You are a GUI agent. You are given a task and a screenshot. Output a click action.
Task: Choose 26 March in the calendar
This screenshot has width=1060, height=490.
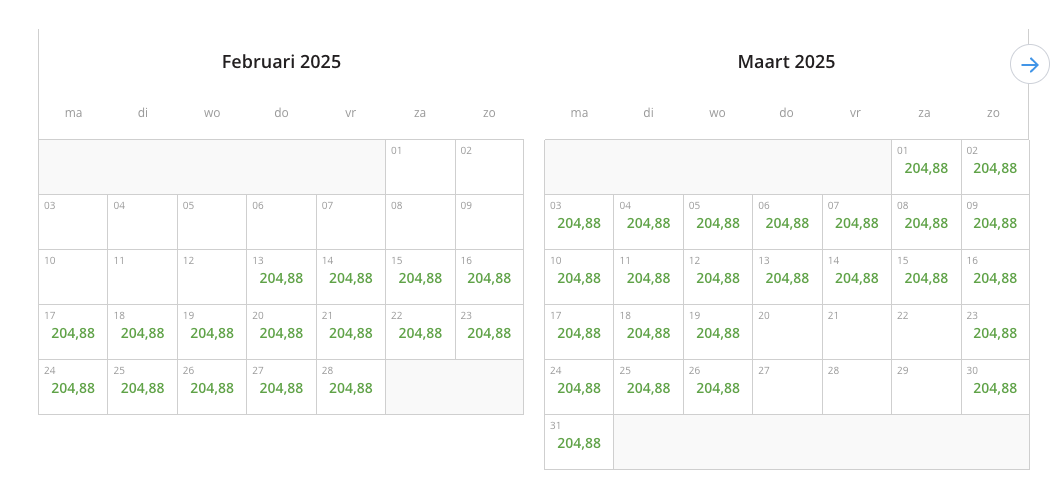(718, 387)
